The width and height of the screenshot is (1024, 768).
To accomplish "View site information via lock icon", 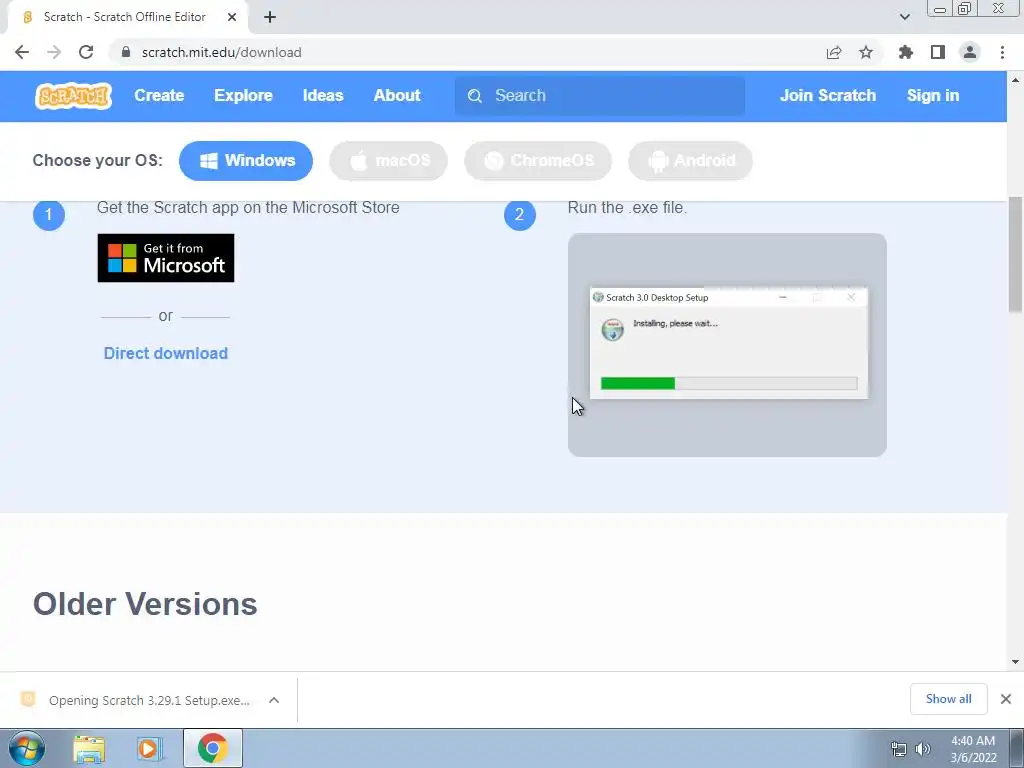I will coord(127,52).
